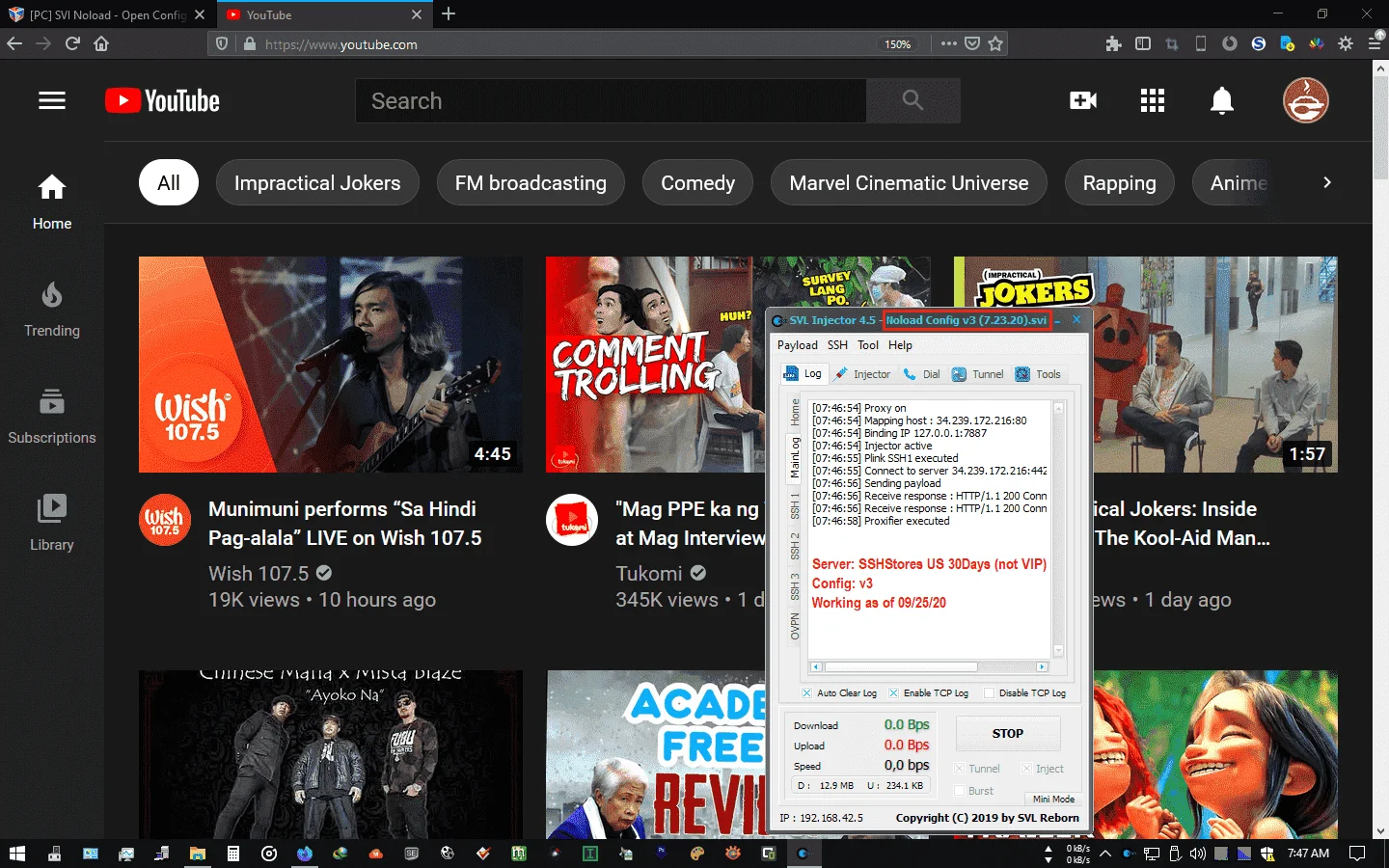The width and height of the screenshot is (1389, 868).
Task: Open Subscriptions in YouTube sidebar
Action: pyautogui.click(x=52, y=417)
